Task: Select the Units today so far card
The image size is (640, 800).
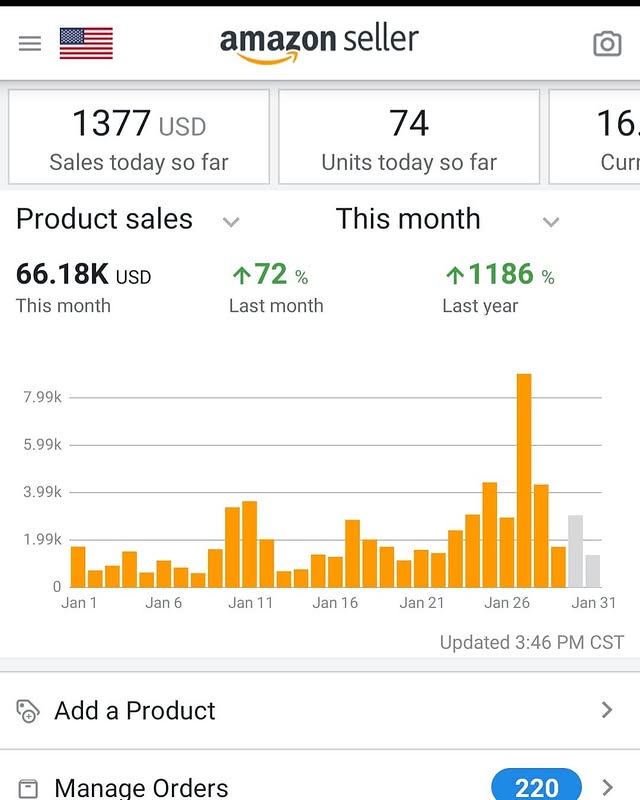Action: coord(408,136)
